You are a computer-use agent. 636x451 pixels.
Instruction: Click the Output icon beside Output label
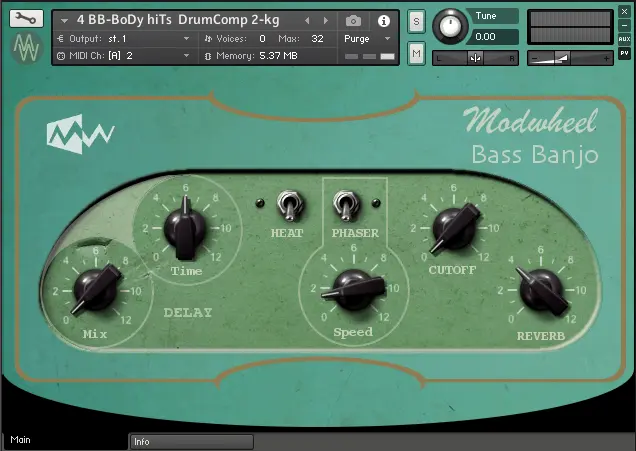click(x=61, y=39)
